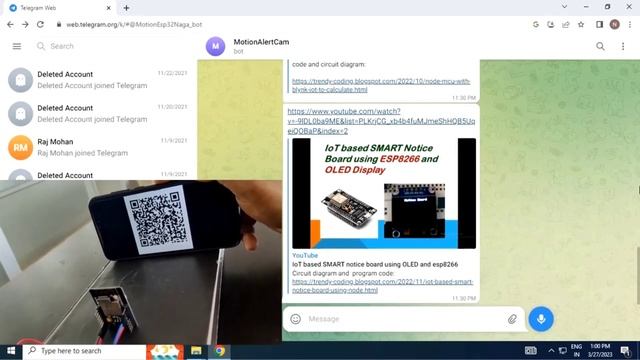Open the trendy-coding node-mcu-with-blynk link
This screenshot has width=640, height=360.
click(381, 85)
